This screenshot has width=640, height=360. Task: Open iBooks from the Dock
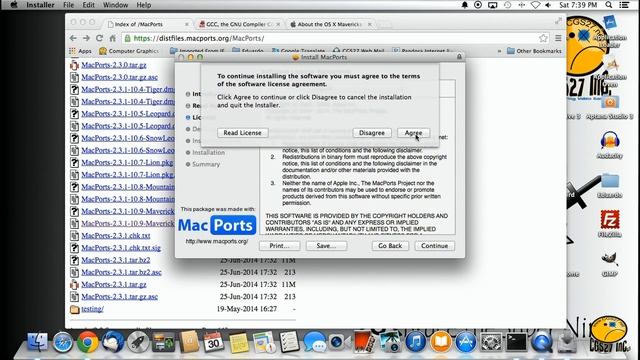[440, 342]
